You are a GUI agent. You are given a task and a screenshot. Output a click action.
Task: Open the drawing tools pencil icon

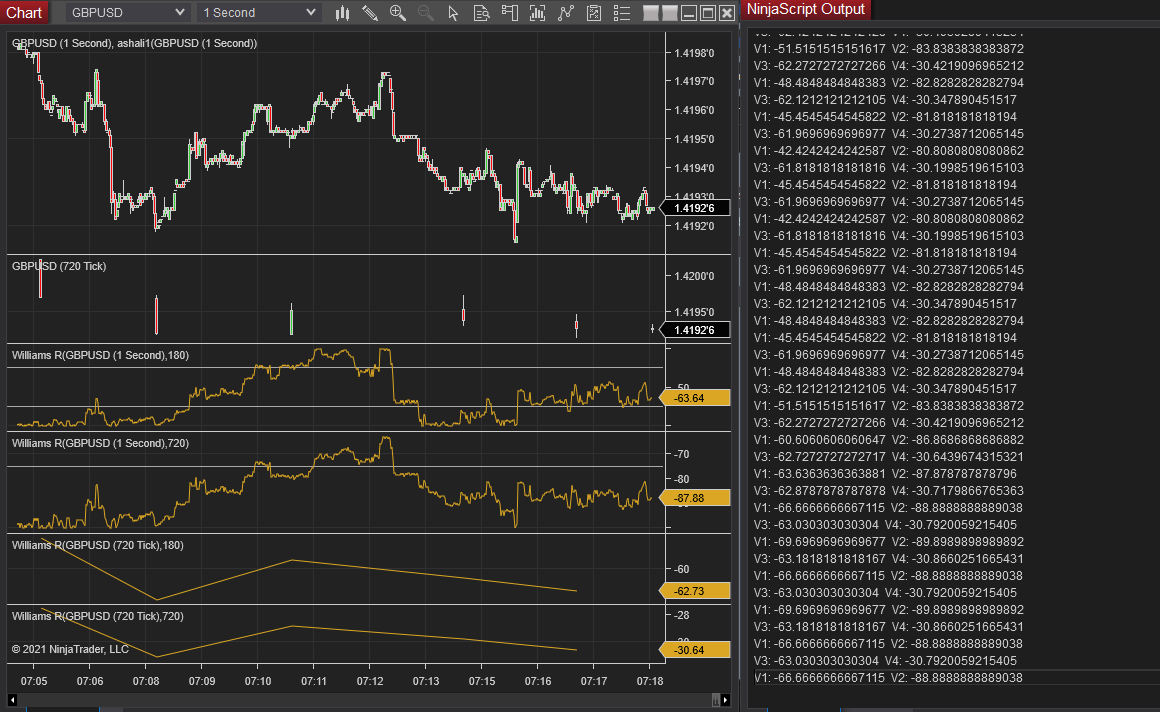tap(370, 13)
